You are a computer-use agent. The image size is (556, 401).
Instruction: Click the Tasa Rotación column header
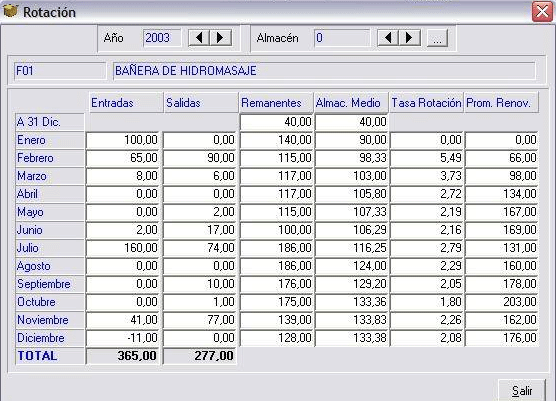427,102
